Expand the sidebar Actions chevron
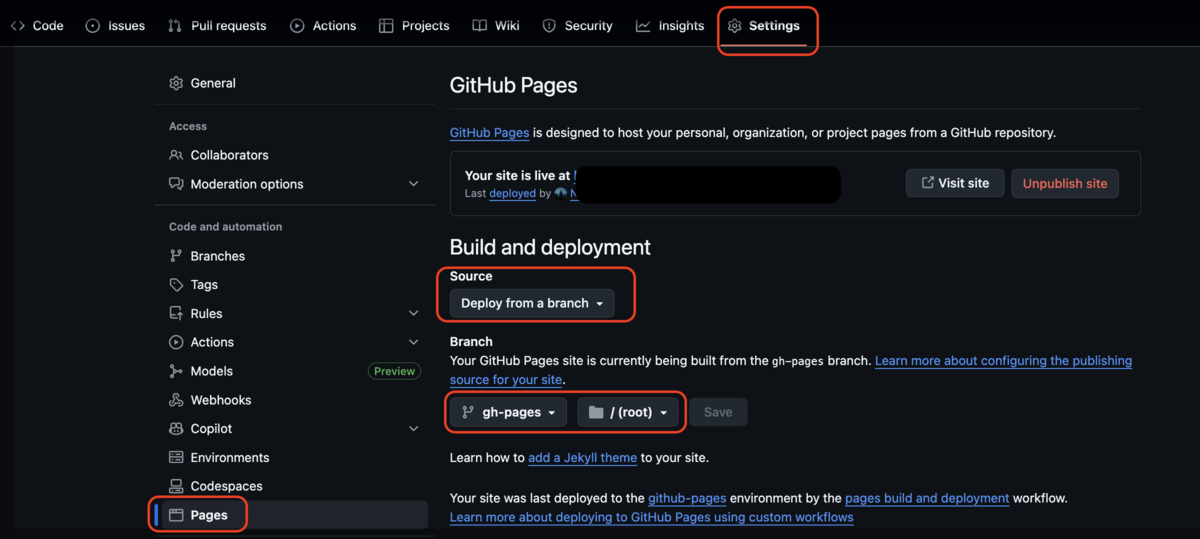 click(x=414, y=342)
